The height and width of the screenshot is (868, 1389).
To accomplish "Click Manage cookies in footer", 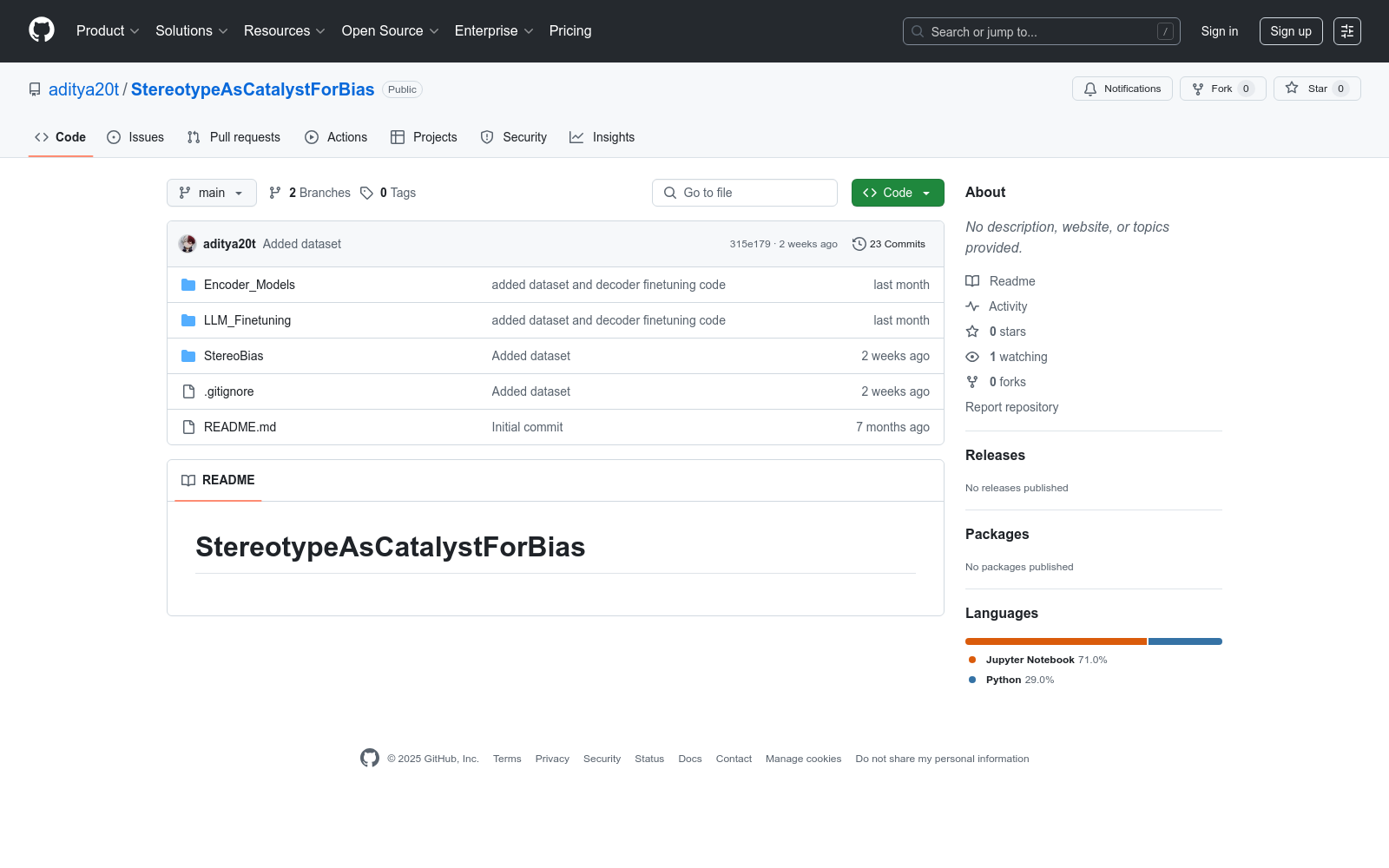I will pyautogui.click(x=803, y=759).
